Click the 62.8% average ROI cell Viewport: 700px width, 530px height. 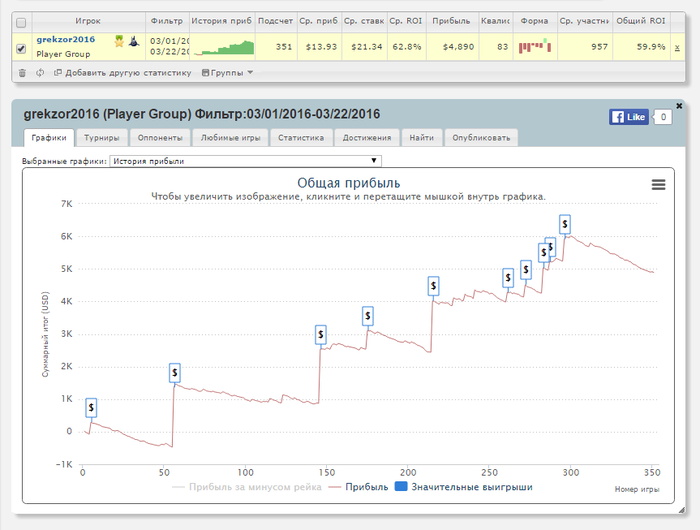click(x=406, y=46)
